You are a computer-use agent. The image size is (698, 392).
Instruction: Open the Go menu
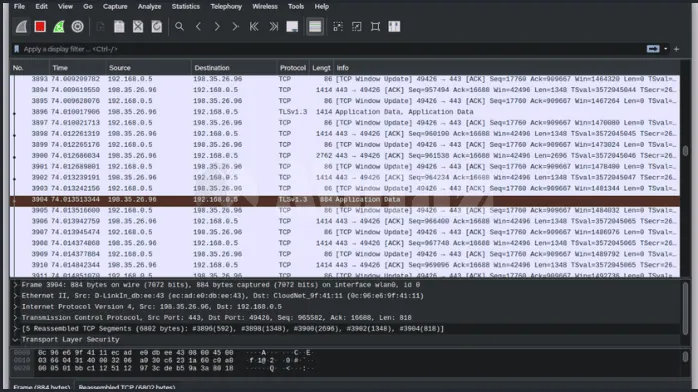pos(88,6)
